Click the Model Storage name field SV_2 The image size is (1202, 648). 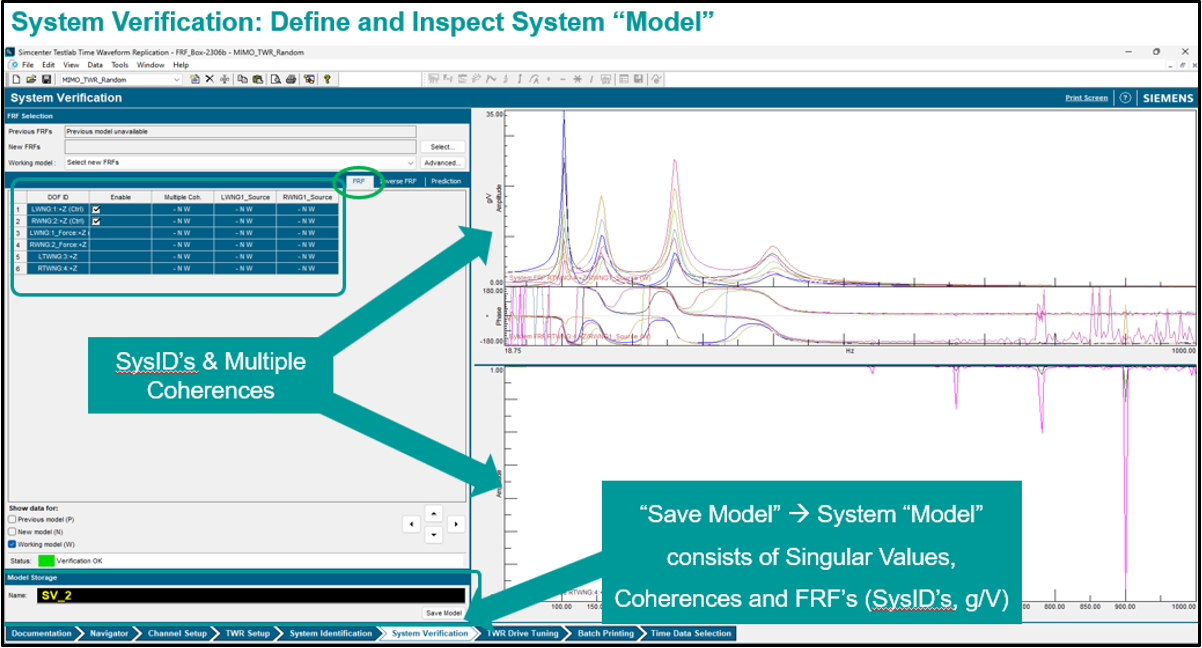pyautogui.click(x=250, y=596)
